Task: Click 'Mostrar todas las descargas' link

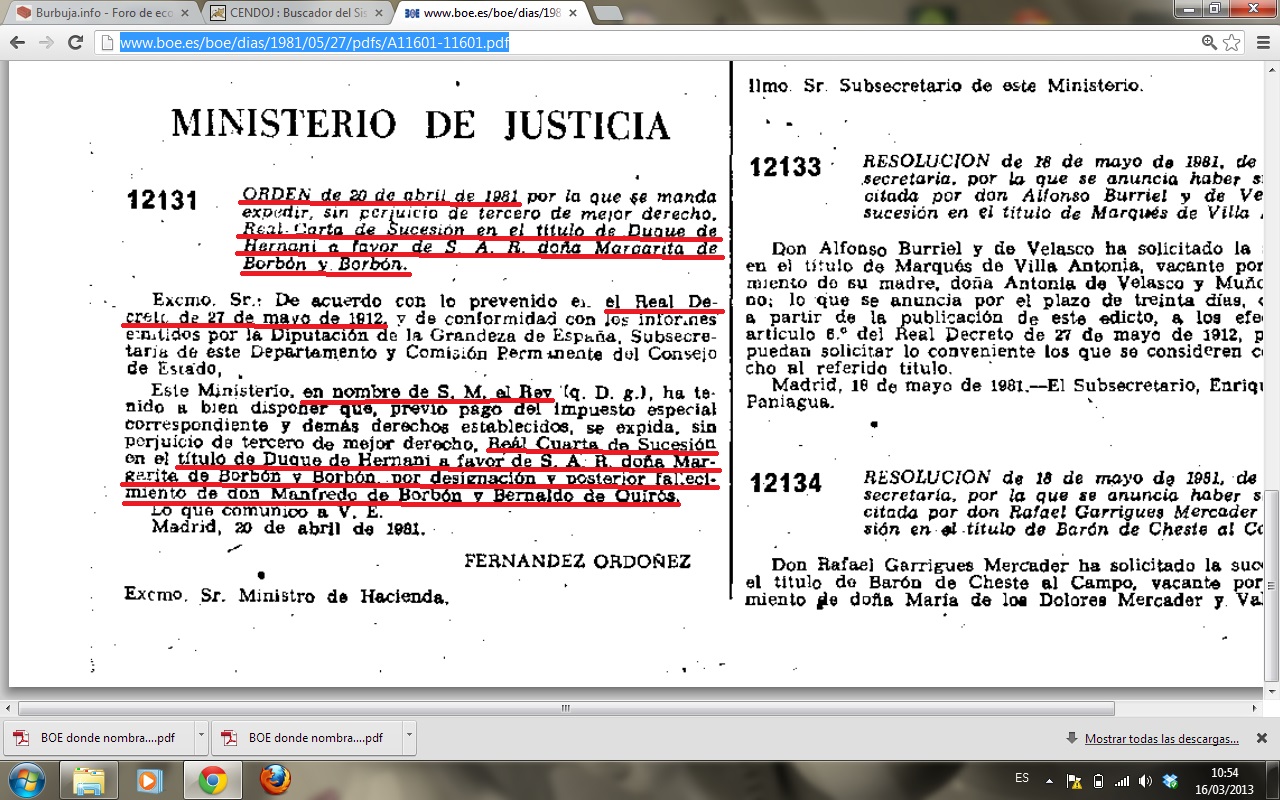Action: click(x=1161, y=739)
